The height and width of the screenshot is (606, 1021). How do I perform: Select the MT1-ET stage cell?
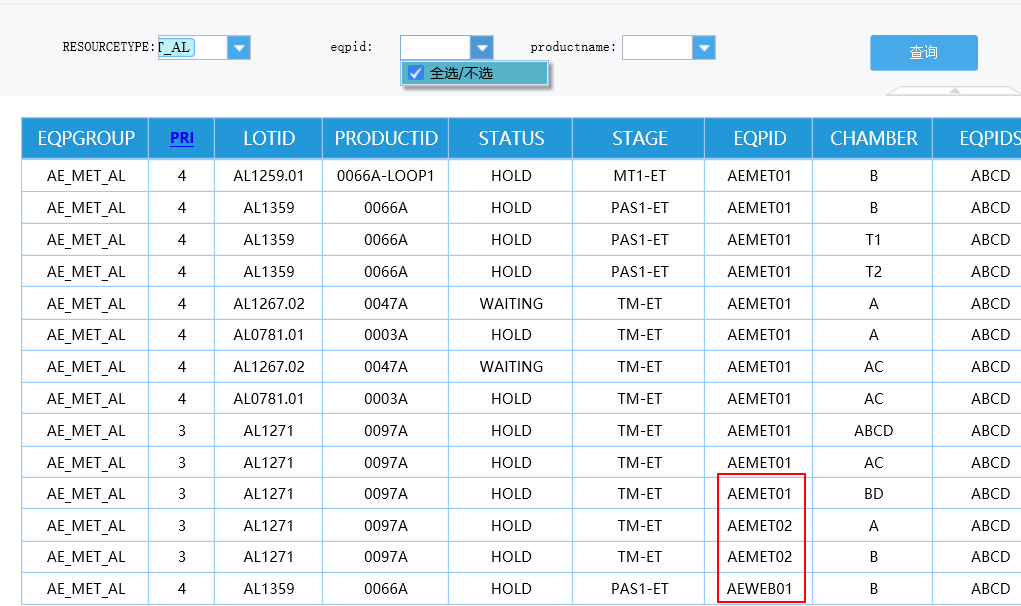click(639, 176)
